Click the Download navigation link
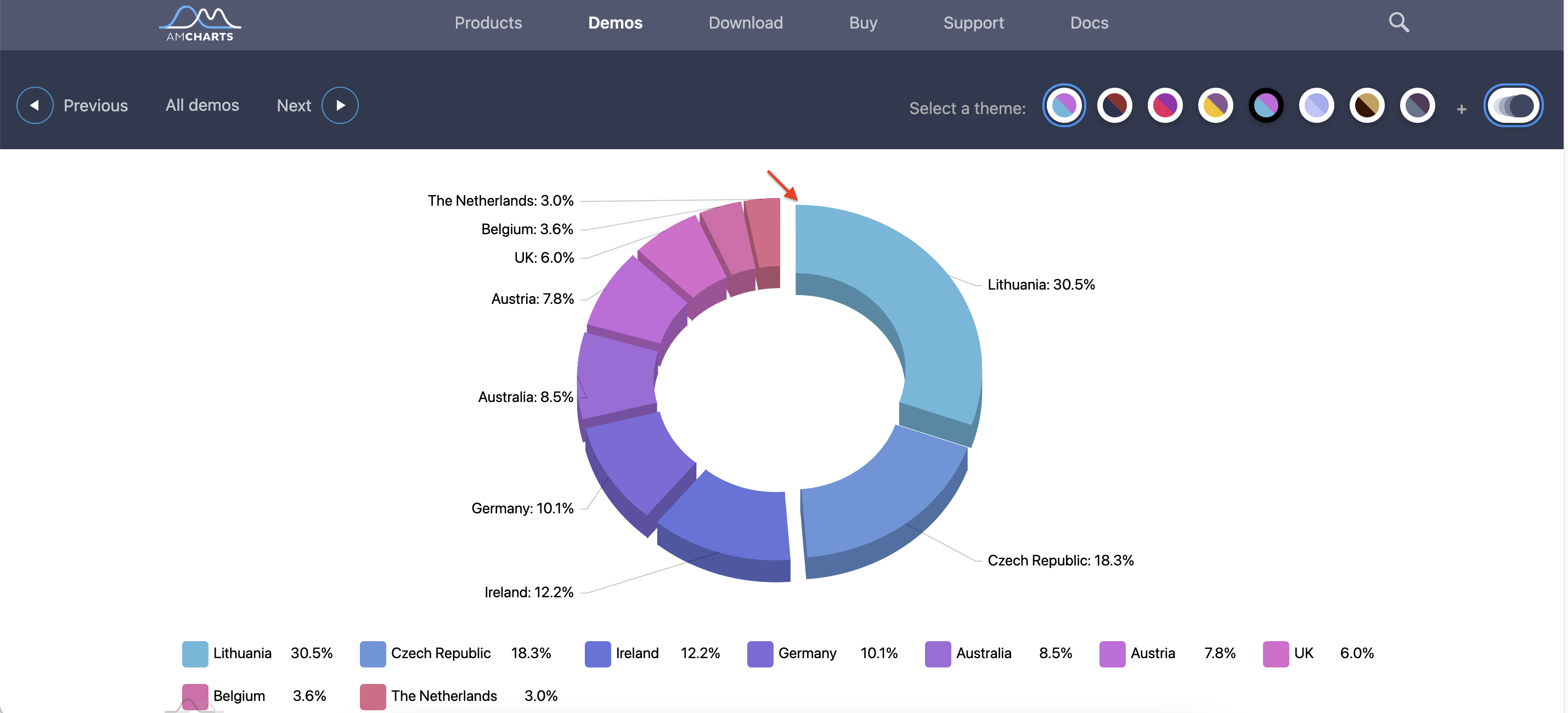1568x713 pixels. pos(745,22)
